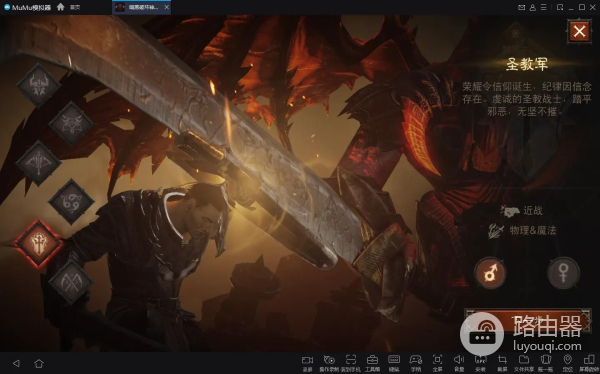Open the 音量 volume control

coord(459,363)
